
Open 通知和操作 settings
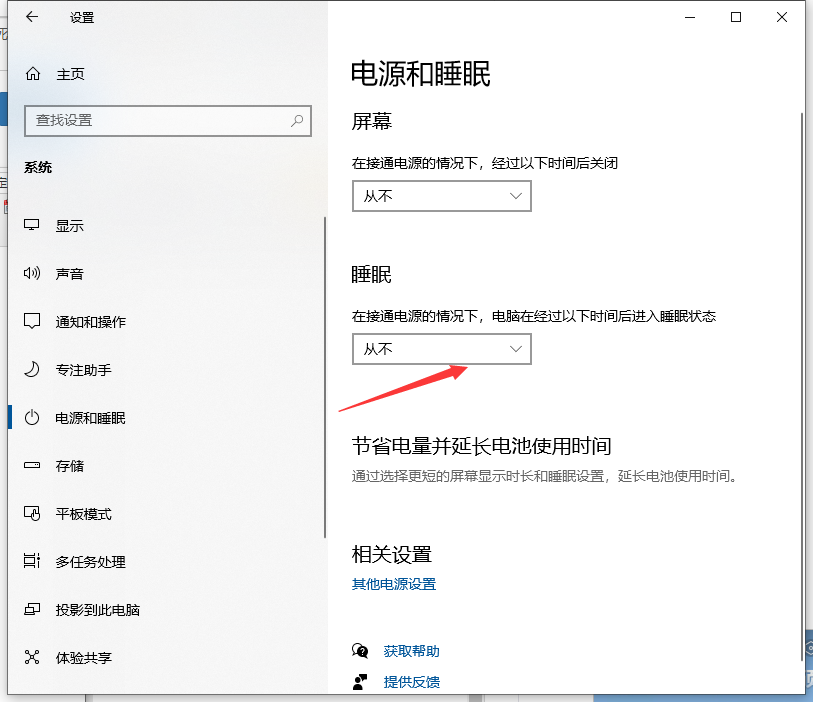pyautogui.click(x=91, y=322)
